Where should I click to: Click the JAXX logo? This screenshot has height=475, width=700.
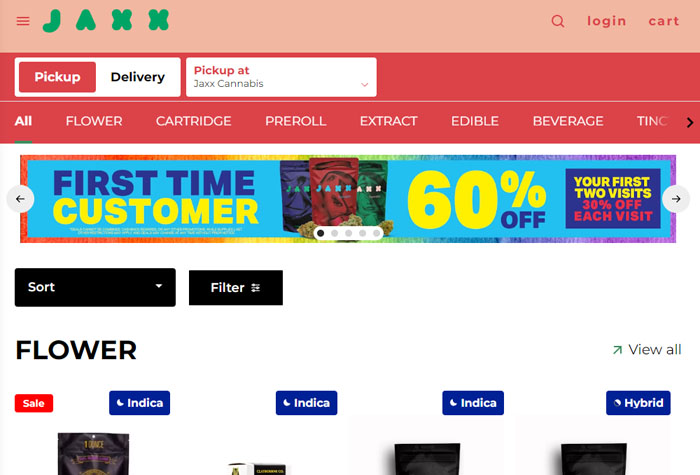(106, 21)
